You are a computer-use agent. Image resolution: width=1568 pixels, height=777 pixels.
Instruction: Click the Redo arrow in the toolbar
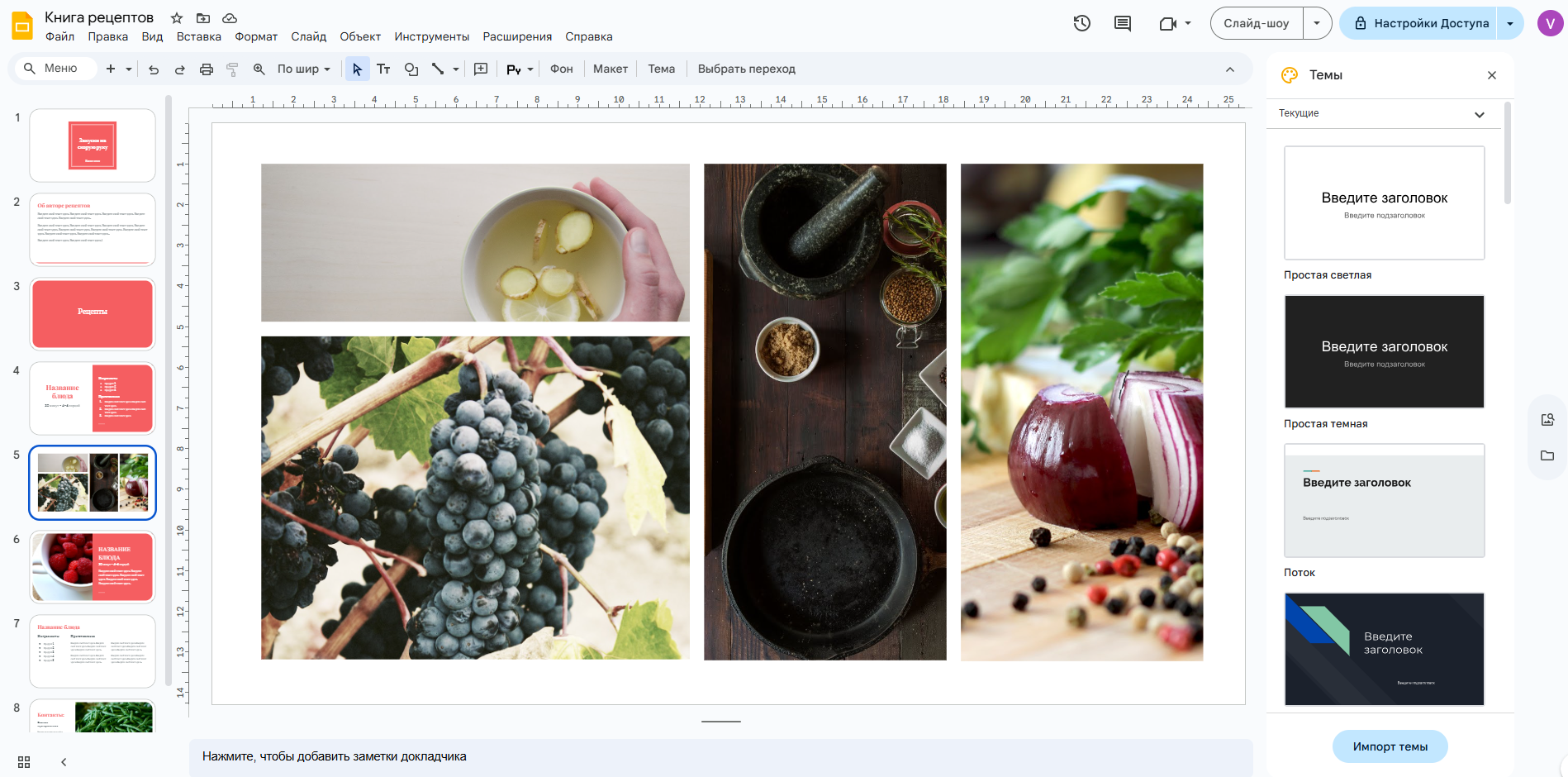179,69
